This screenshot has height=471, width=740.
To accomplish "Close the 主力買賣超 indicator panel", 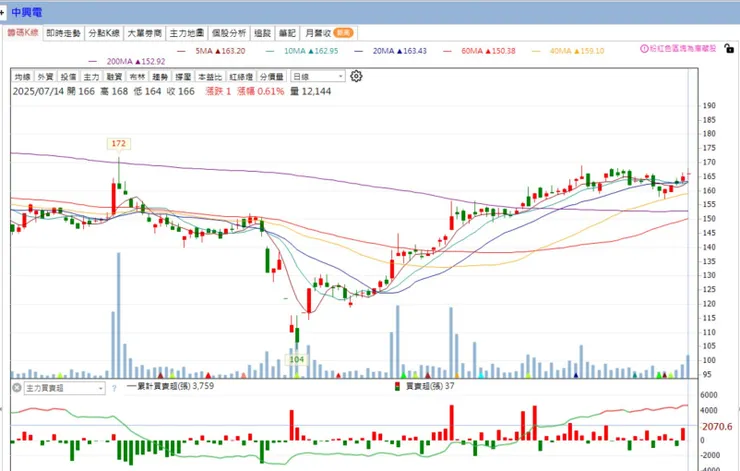I will (17, 388).
